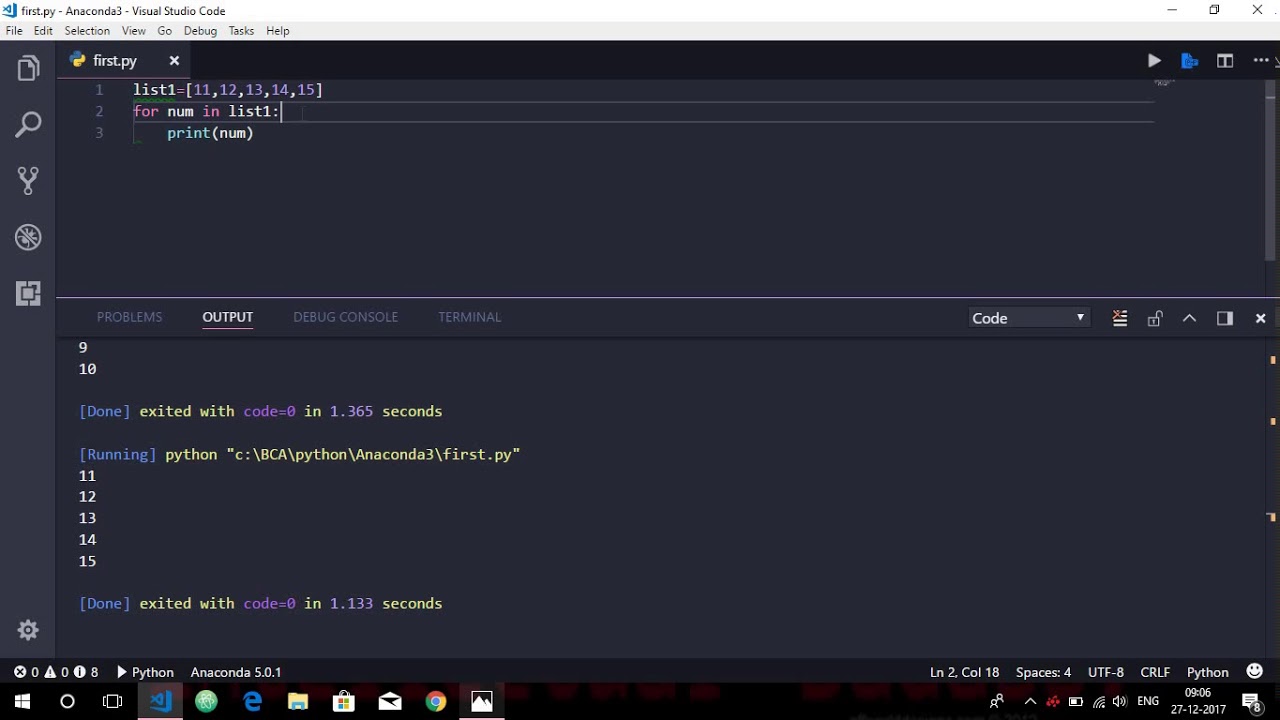Click Ln 2, Col 18 status item

click(964, 672)
